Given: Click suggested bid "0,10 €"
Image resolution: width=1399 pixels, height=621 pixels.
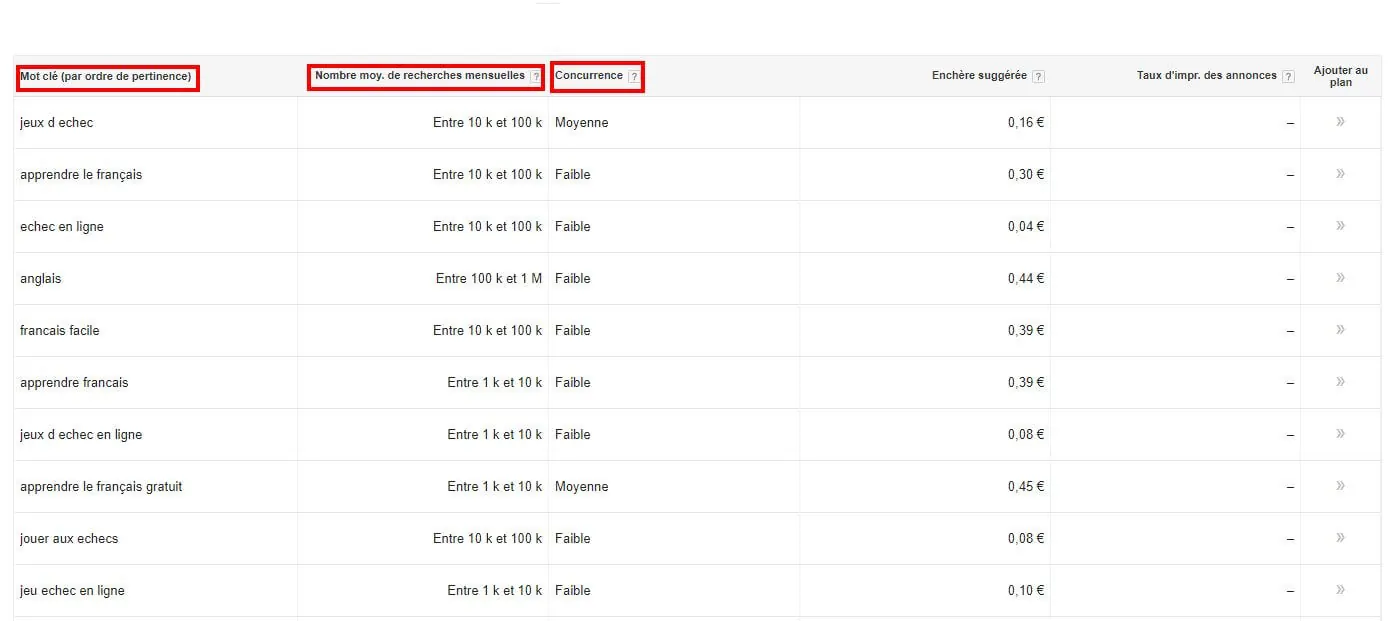Looking at the screenshot, I should (1026, 590).
